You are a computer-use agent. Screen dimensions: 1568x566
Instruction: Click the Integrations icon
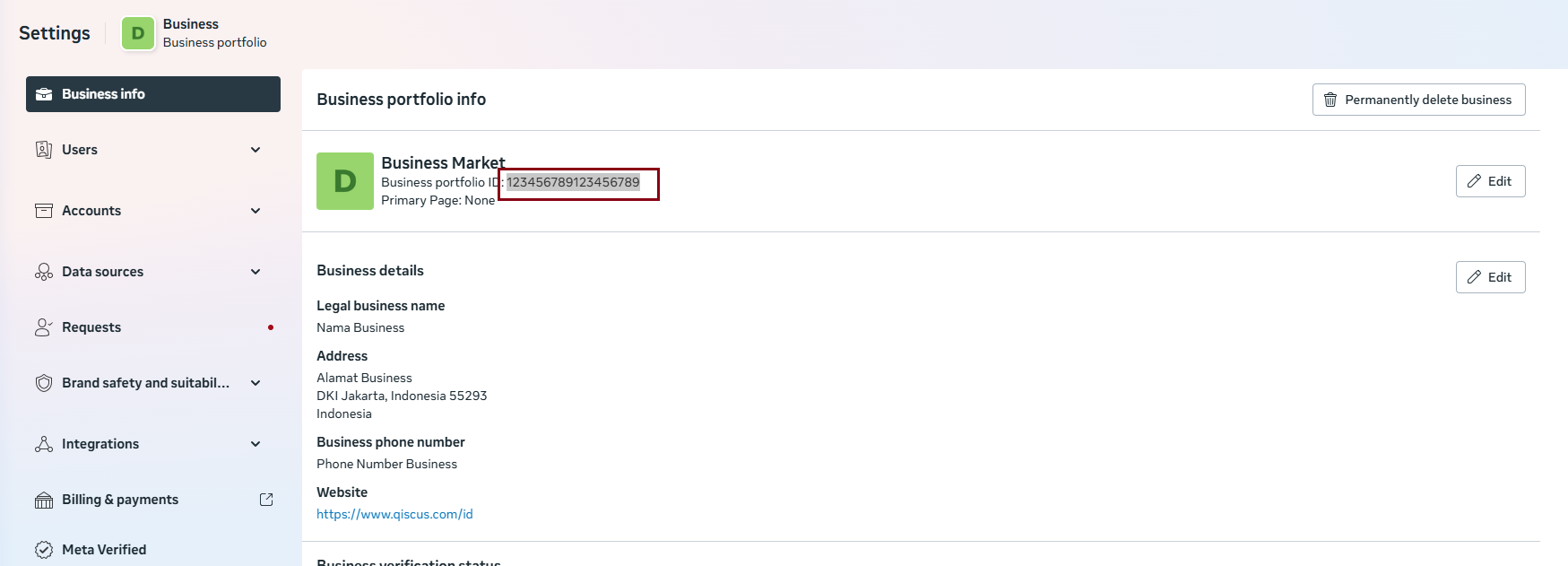tap(43, 444)
